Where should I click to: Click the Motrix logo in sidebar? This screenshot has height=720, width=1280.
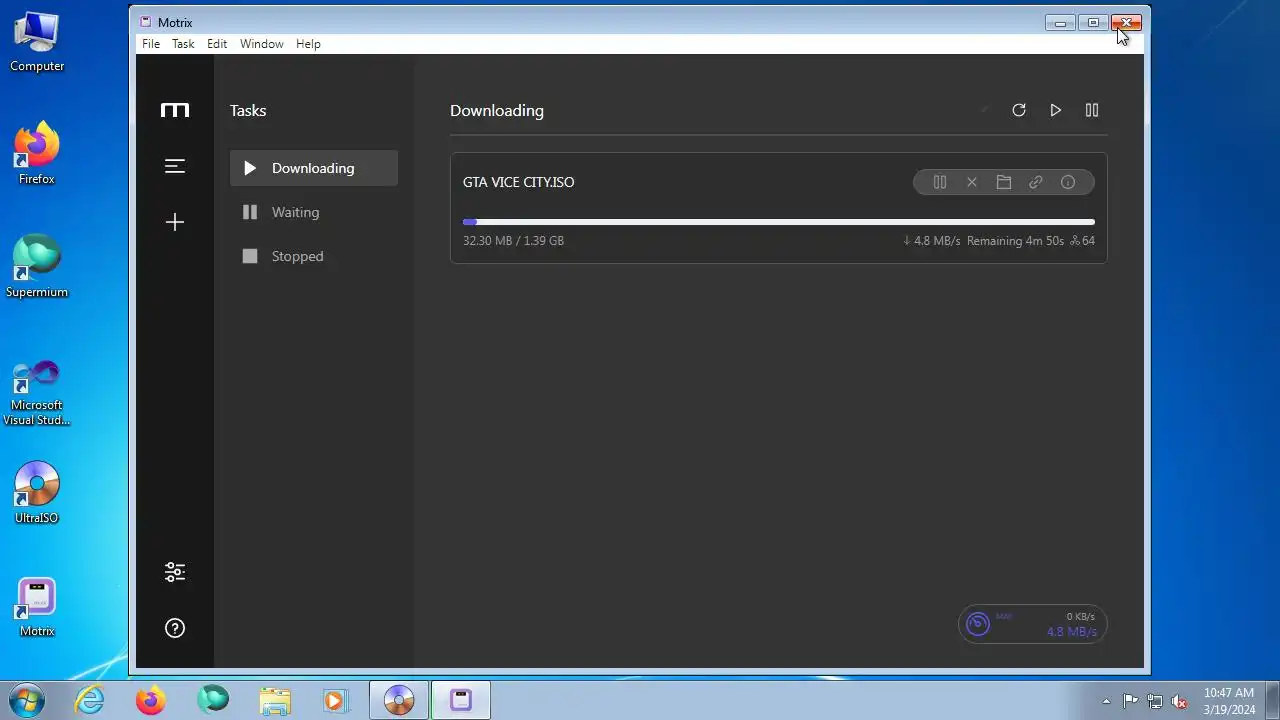click(175, 110)
